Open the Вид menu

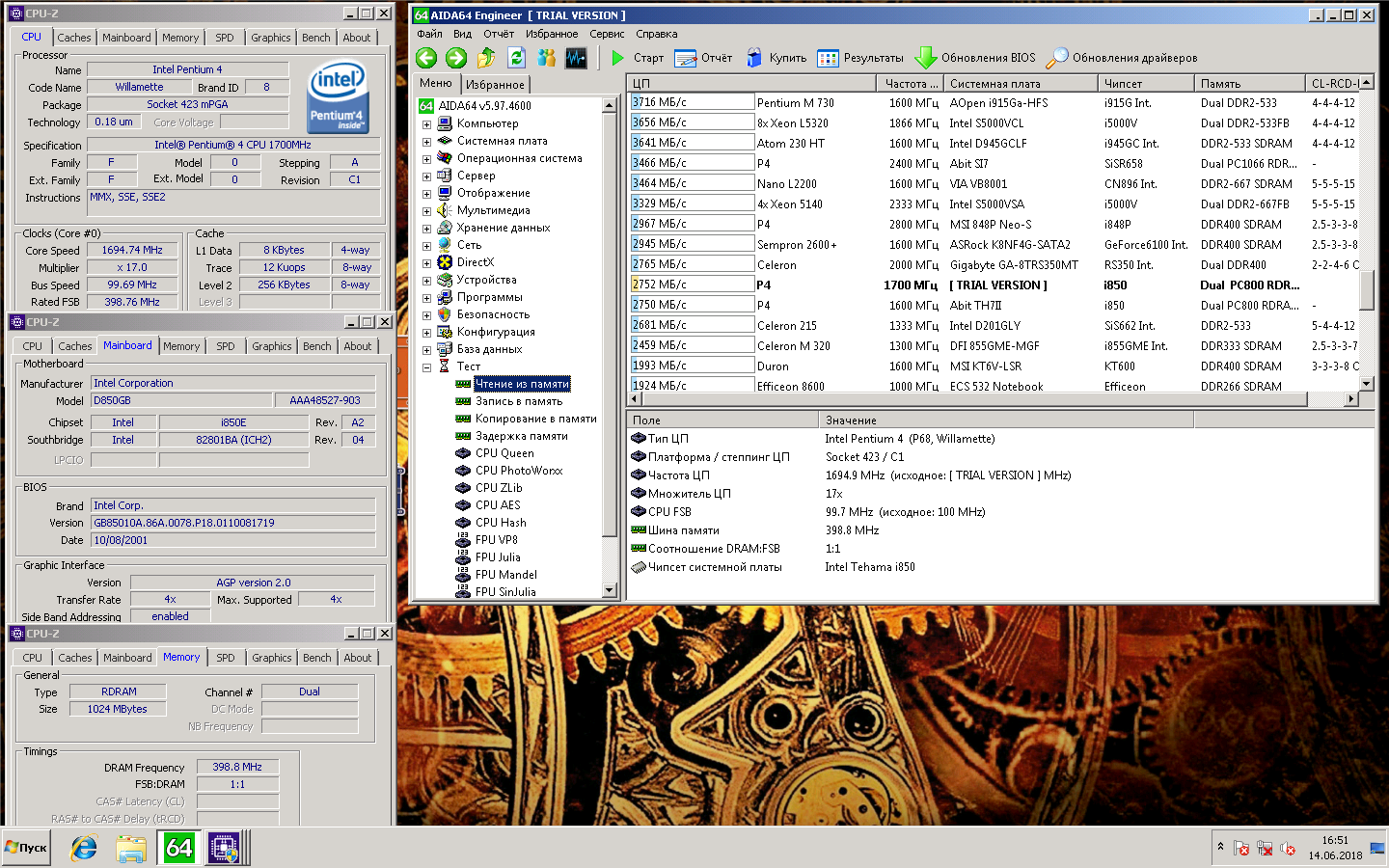point(463,34)
